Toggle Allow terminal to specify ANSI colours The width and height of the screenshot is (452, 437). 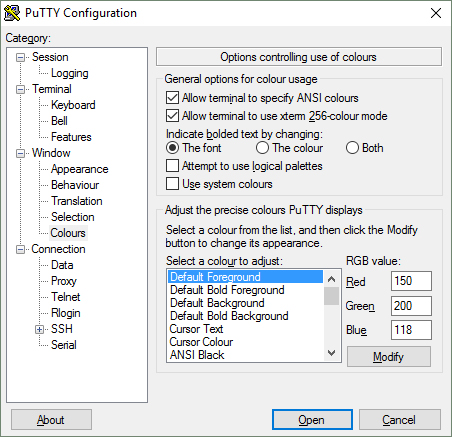click(x=172, y=98)
